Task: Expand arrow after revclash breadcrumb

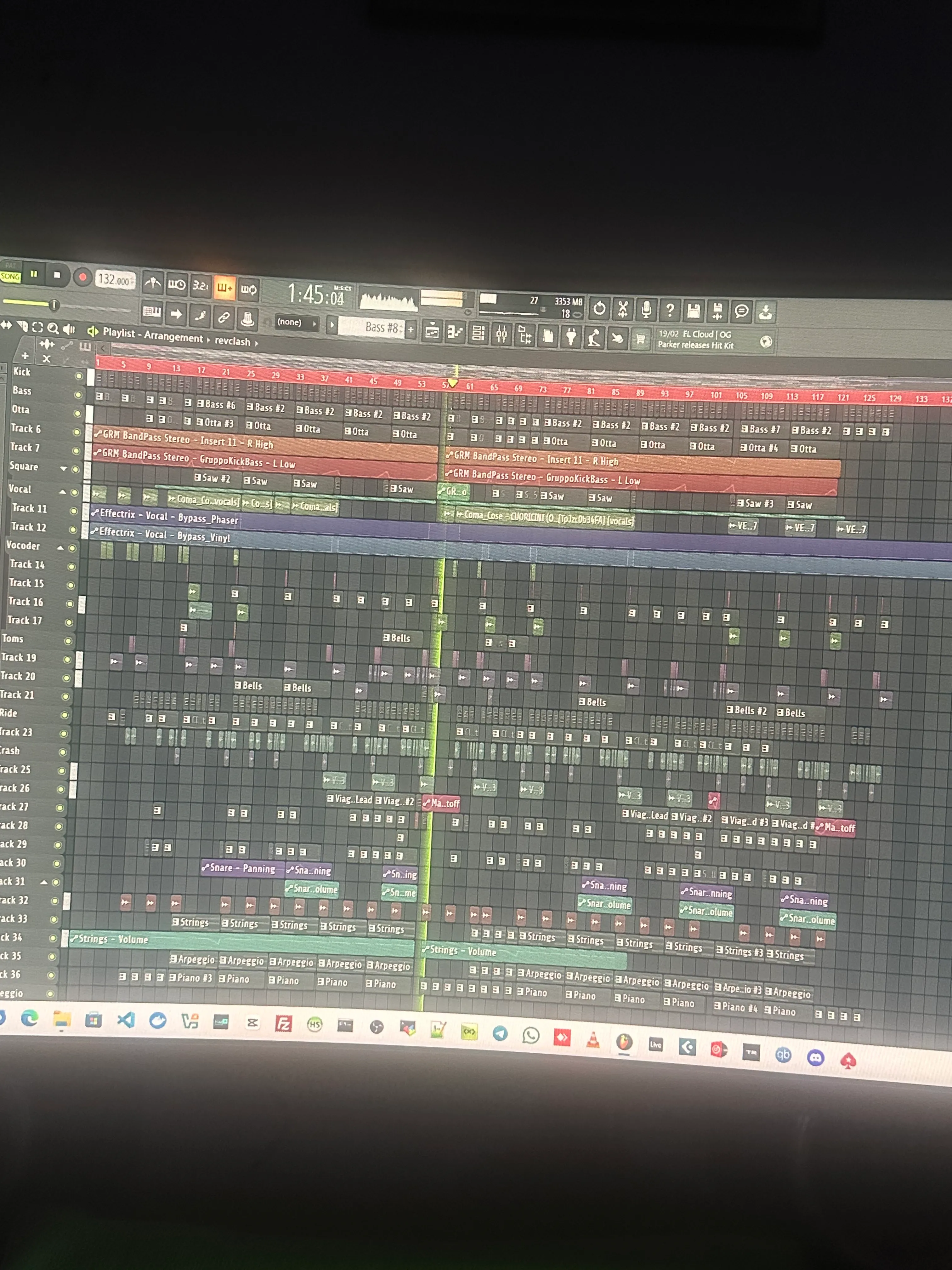Action: click(257, 343)
